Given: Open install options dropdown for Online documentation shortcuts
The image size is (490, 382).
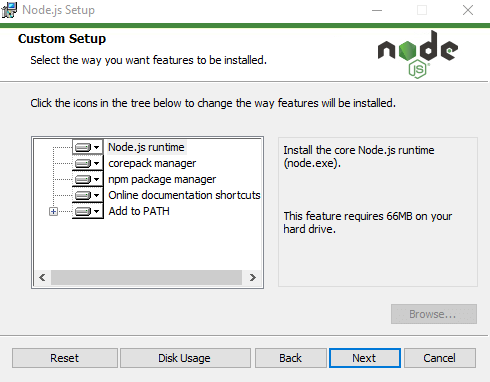Looking at the screenshot, I should (x=88, y=195).
